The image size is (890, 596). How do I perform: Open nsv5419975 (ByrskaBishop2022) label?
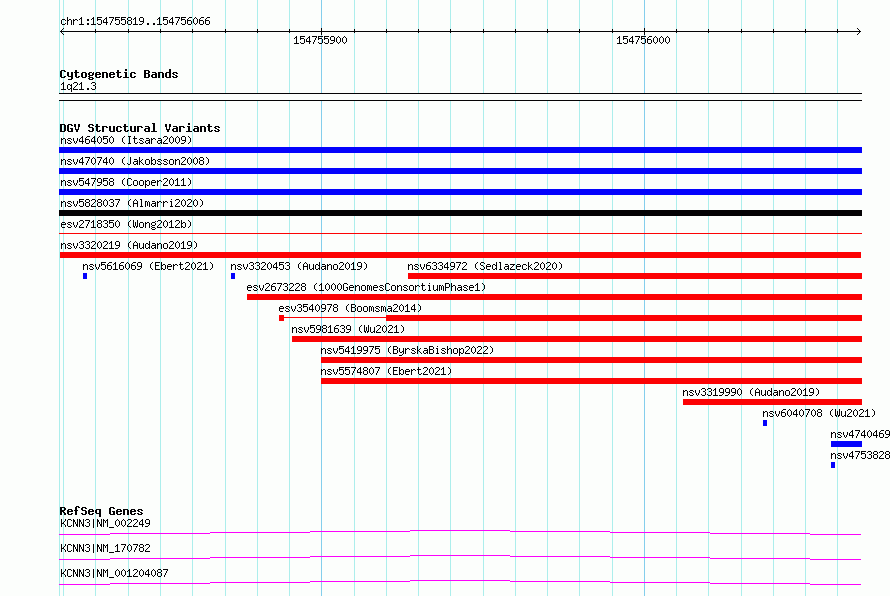click(x=407, y=350)
